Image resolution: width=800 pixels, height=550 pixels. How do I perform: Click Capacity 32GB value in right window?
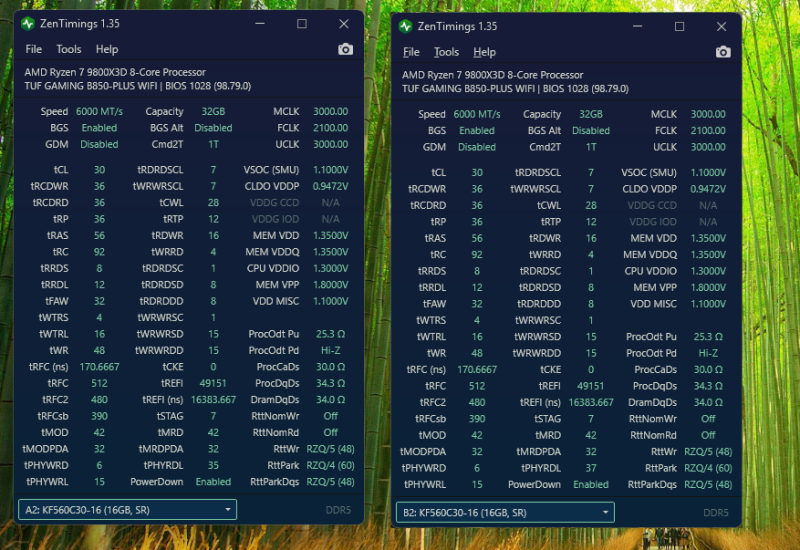point(591,114)
